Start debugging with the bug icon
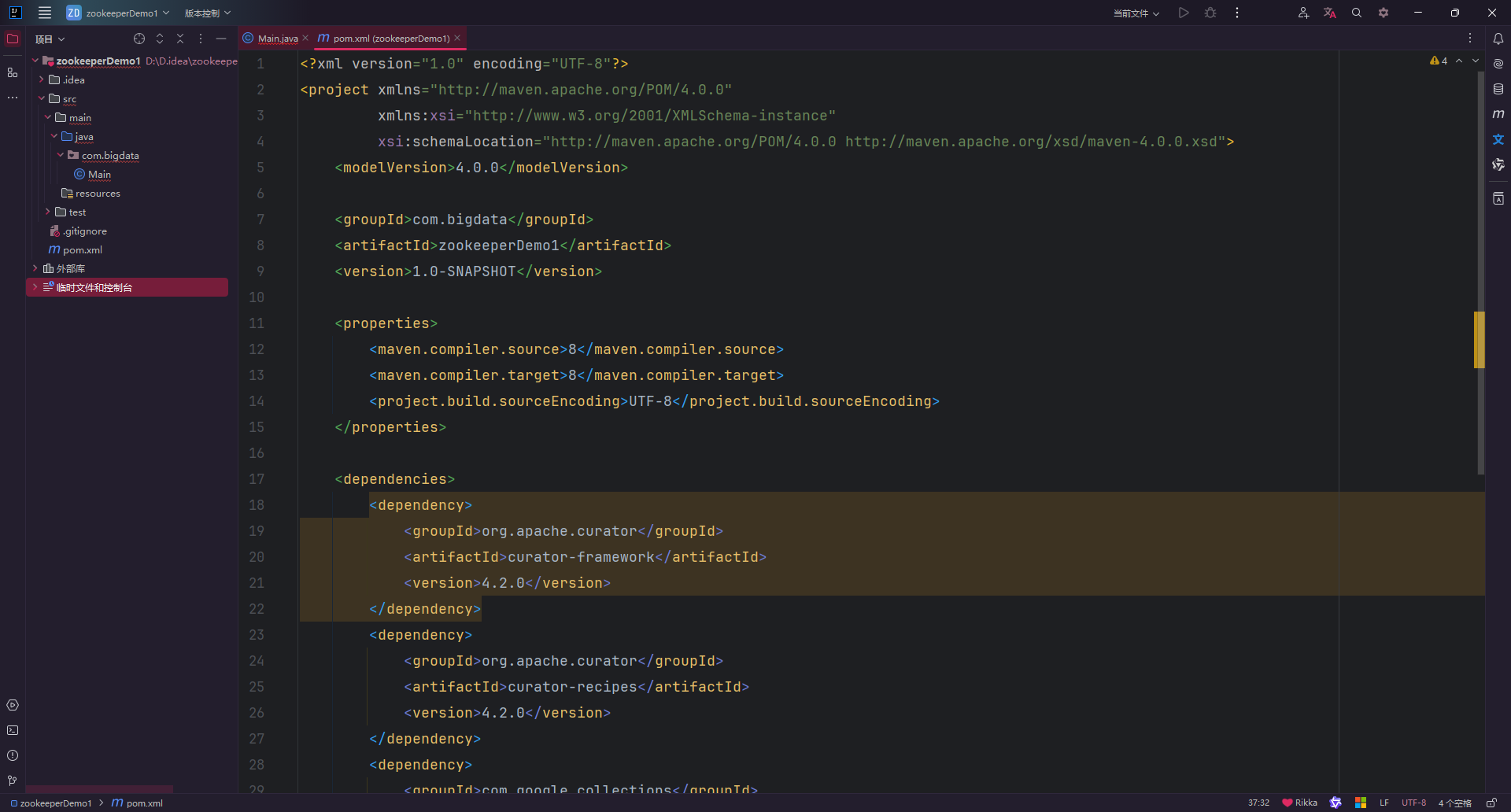Viewport: 1511px width, 812px height. click(x=1210, y=13)
